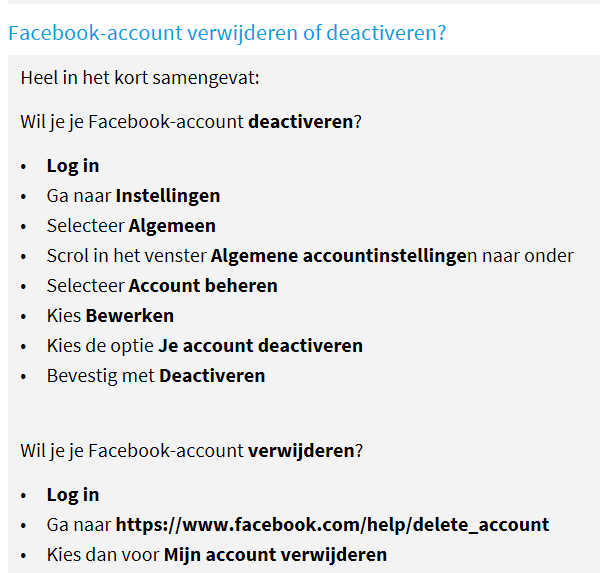Click the bold word deactiveren in the question
The width and height of the screenshot is (600, 573).
tap(300, 122)
